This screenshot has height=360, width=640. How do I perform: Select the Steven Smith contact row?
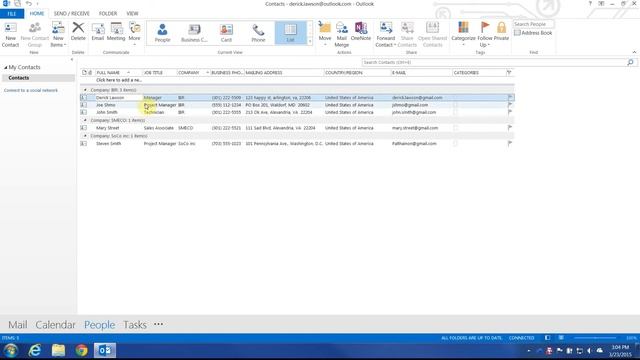click(x=297, y=144)
